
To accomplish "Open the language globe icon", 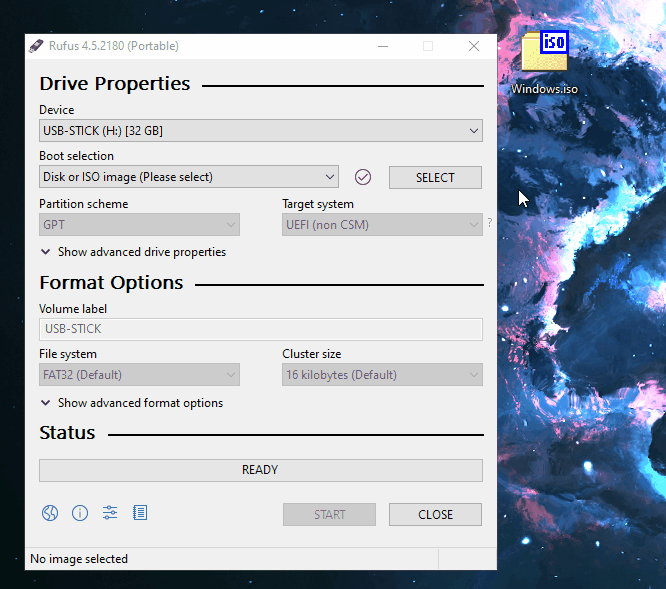I will (x=50, y=513).
